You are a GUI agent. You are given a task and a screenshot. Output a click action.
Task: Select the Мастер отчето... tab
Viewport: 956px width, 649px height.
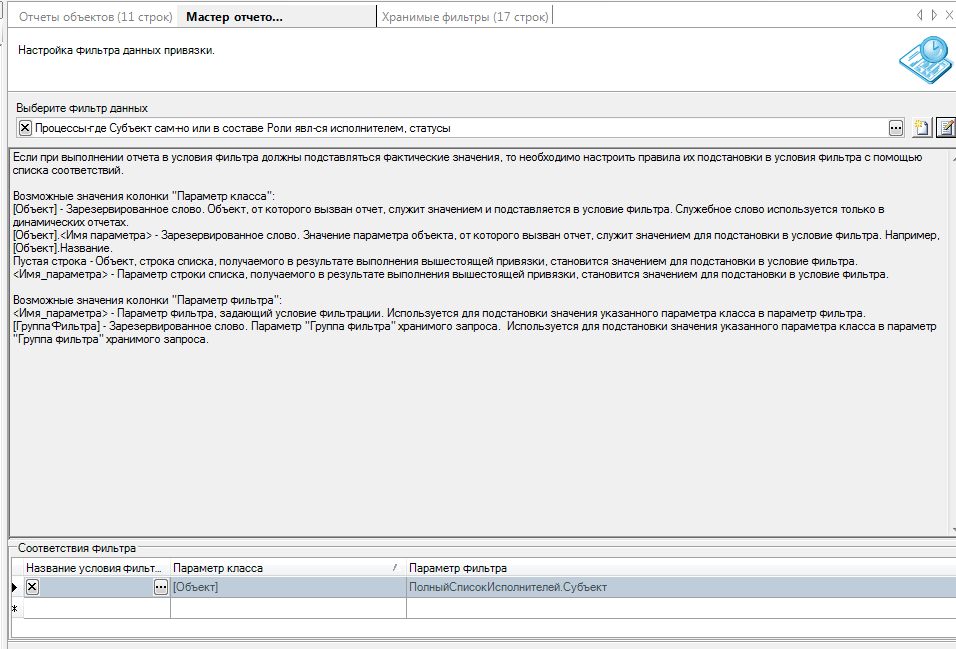point(234,17)
